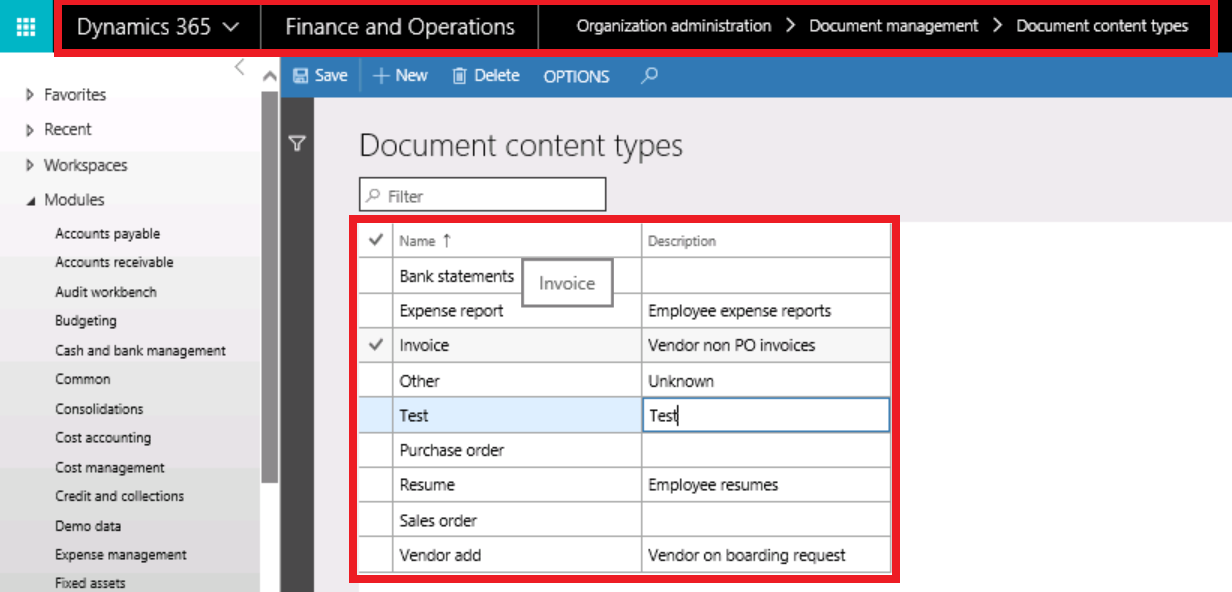
Task: Open Common module
Action: (x=83, y=380)
